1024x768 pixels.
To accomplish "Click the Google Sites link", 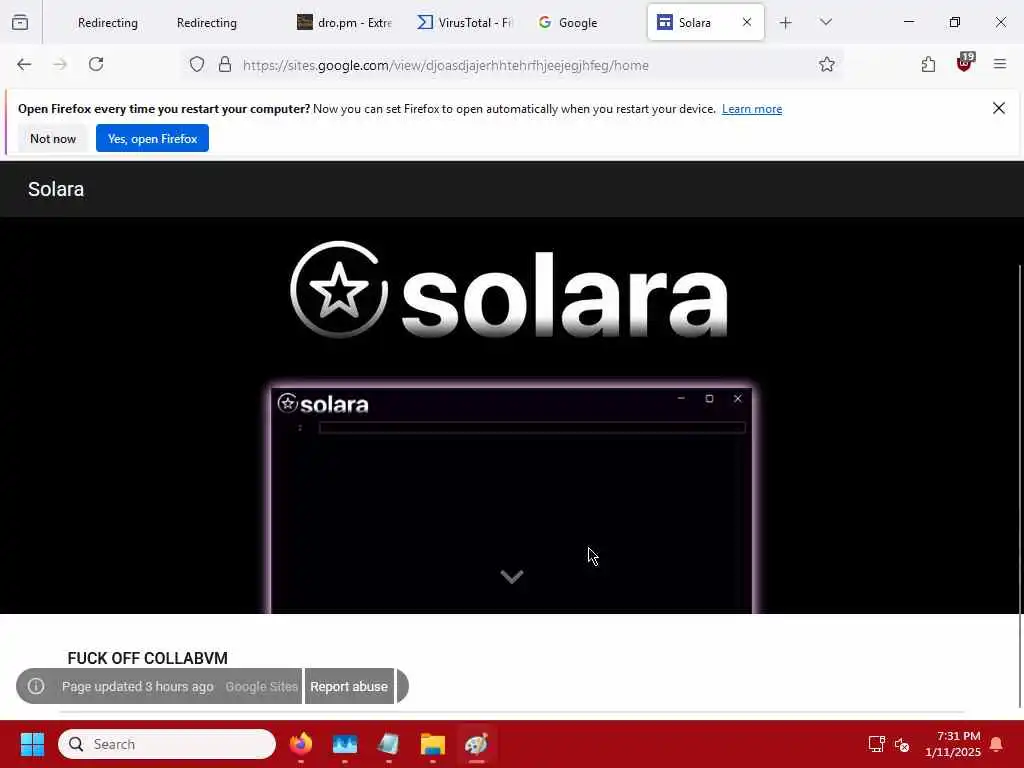I will (261, 686).
